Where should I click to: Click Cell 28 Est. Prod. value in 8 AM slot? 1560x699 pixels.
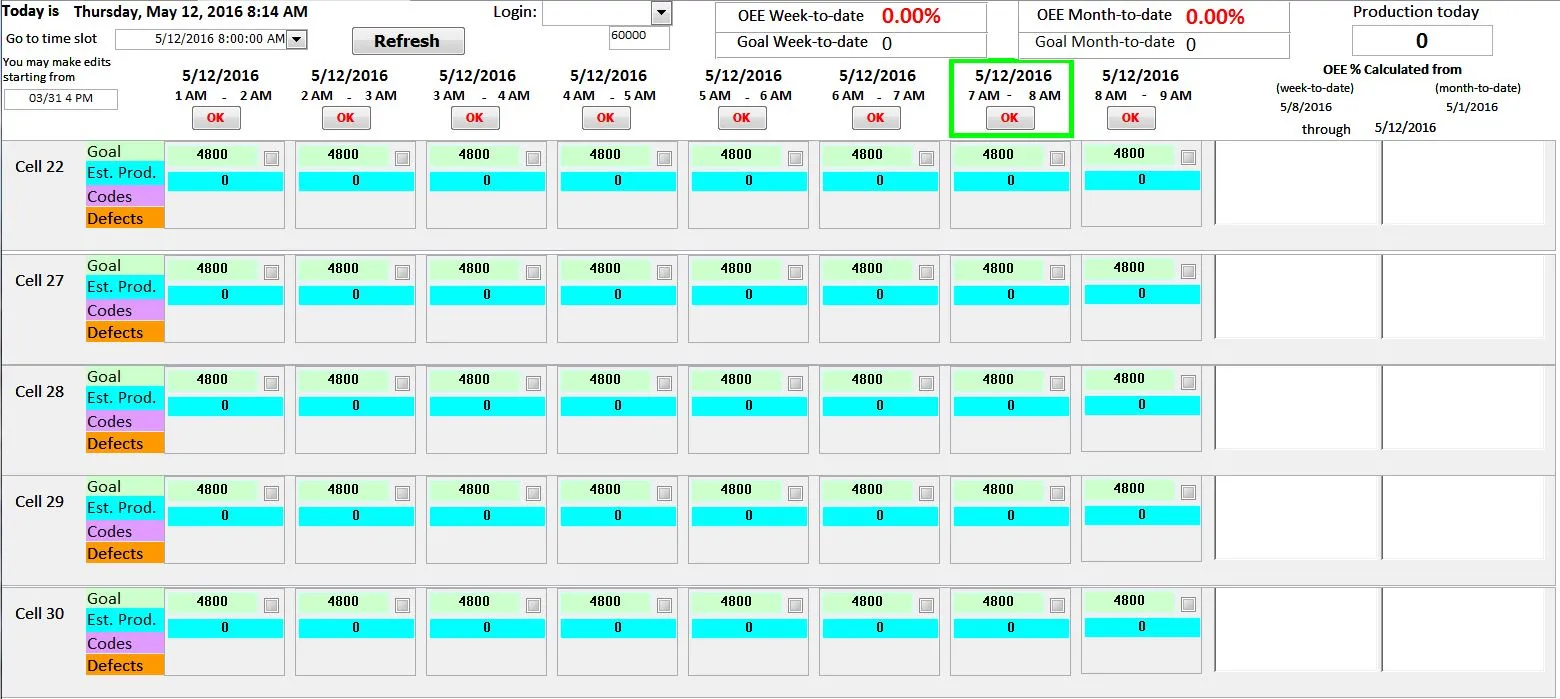tap(1142, 405)
